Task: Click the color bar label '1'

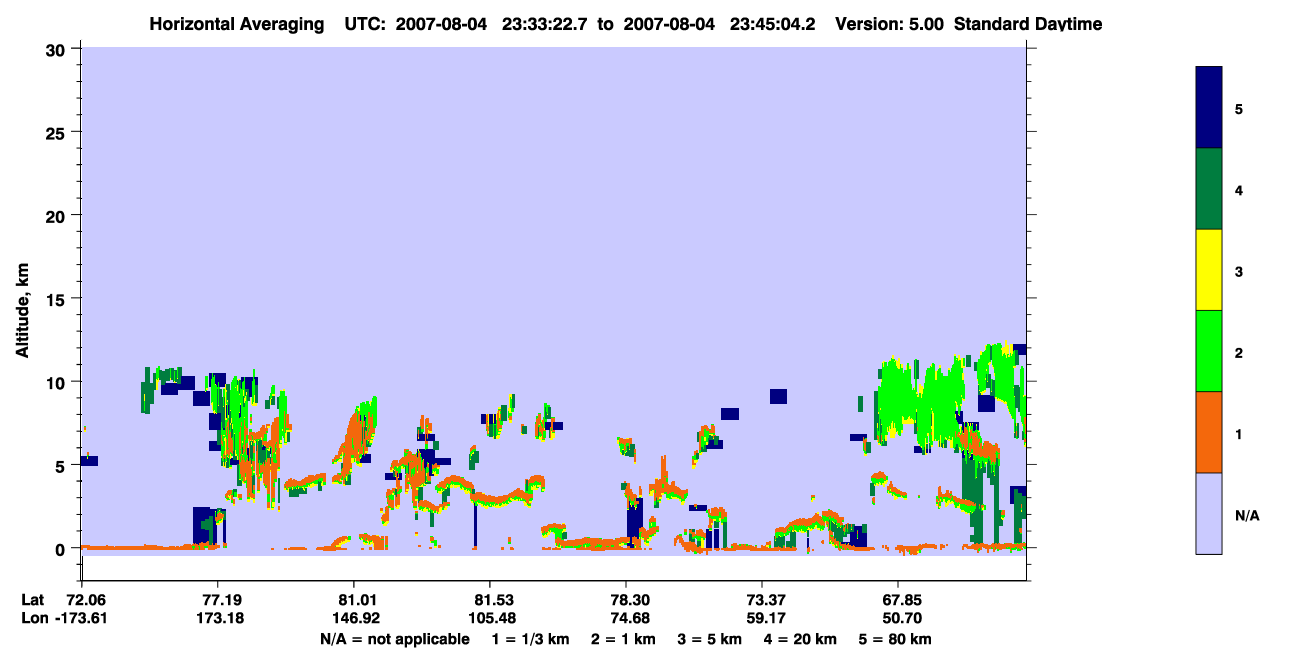Action: (x=1239, y=433)
